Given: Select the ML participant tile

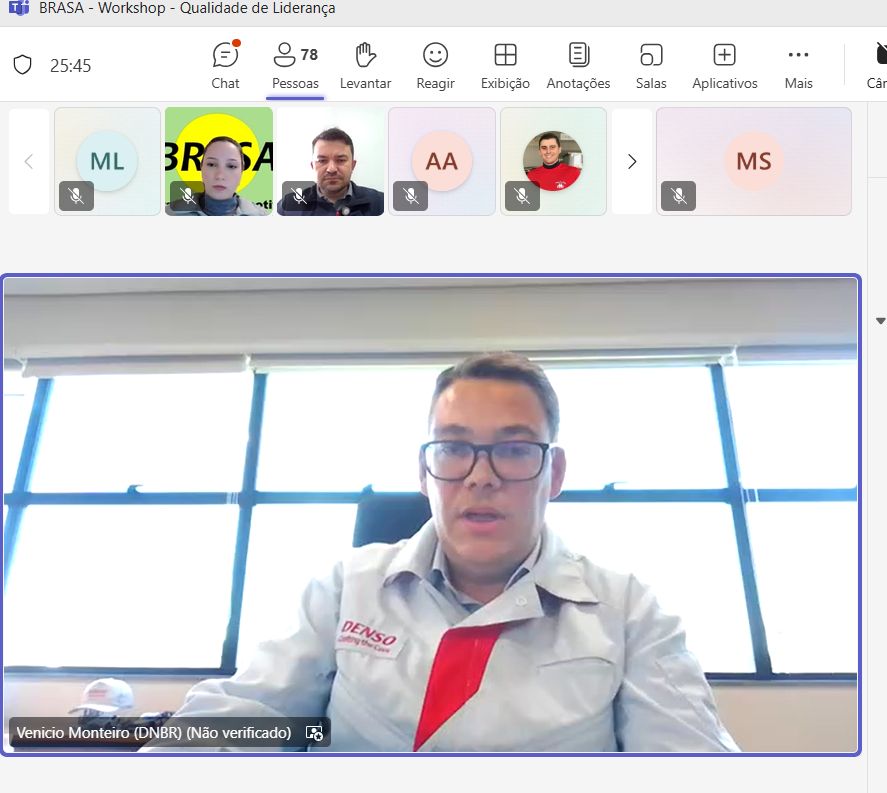Looking at the screenshot, I should pyautogui.click(x=107, y=161).
